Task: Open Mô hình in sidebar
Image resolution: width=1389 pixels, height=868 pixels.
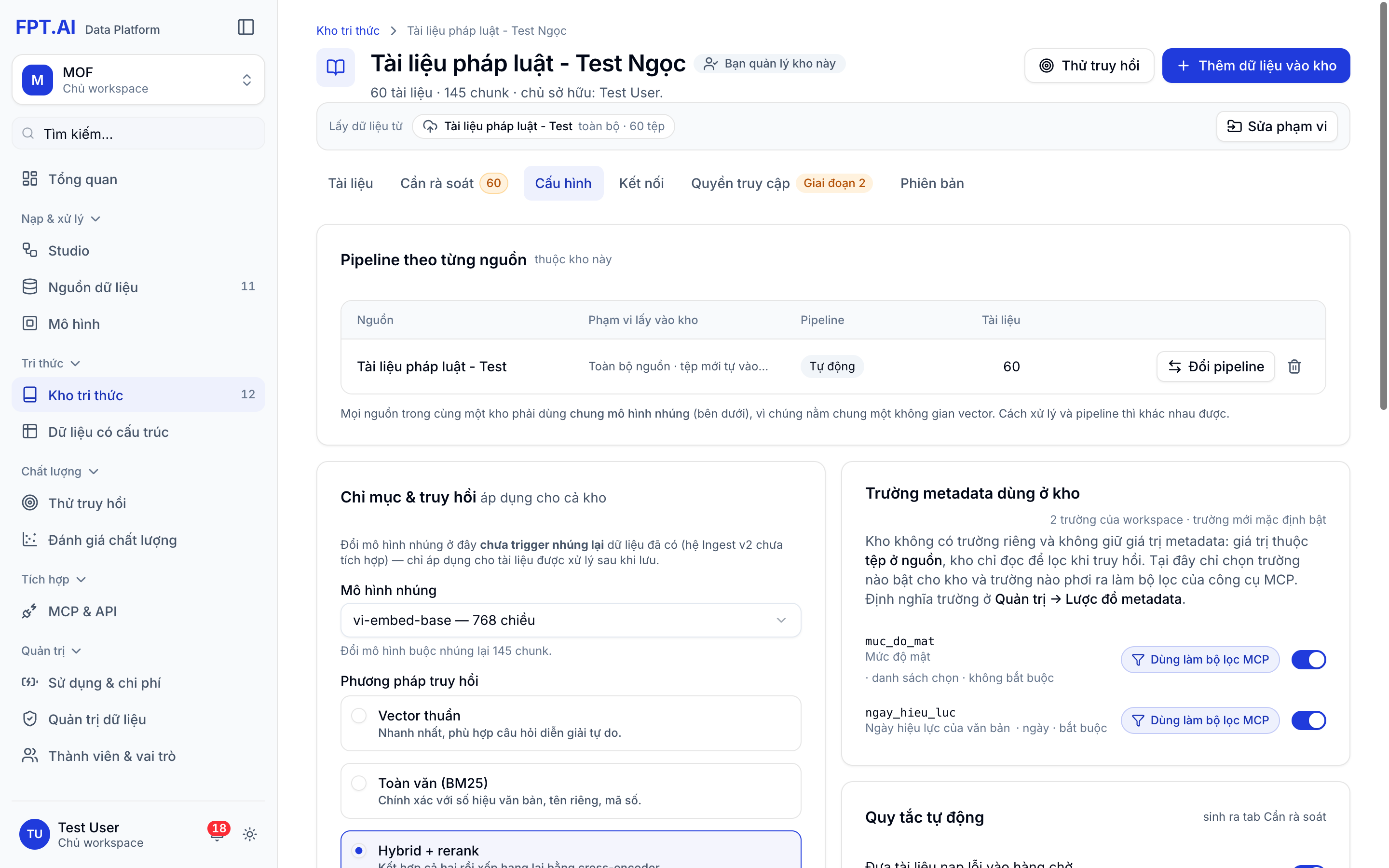Action: [x=138, y=324]
